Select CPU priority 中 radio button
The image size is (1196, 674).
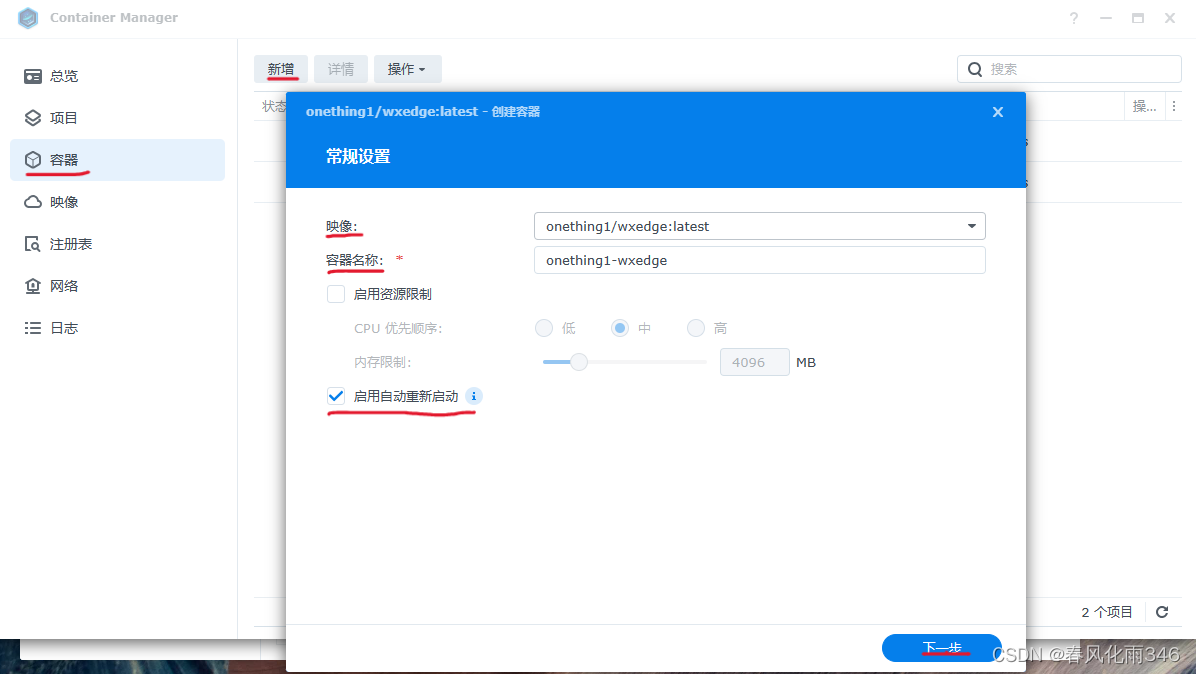620,328
